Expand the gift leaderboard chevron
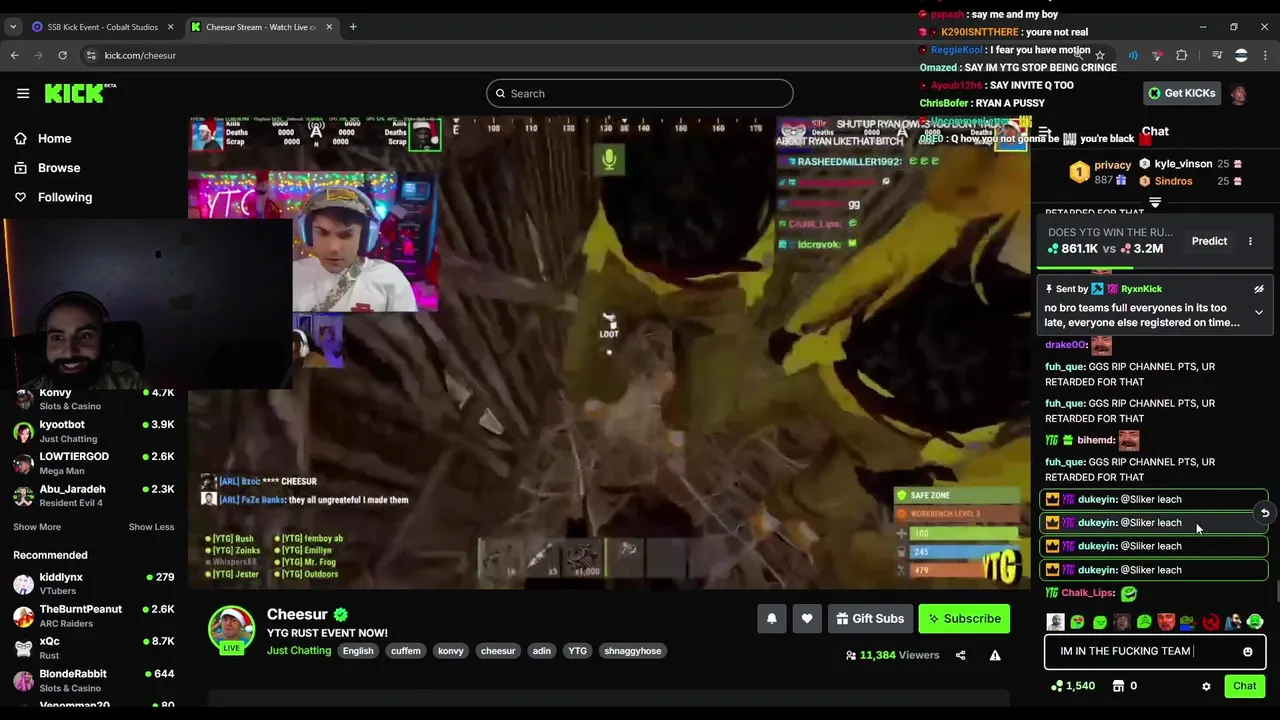Viewport: 1280px width, 720px height. pos(1155,203)
